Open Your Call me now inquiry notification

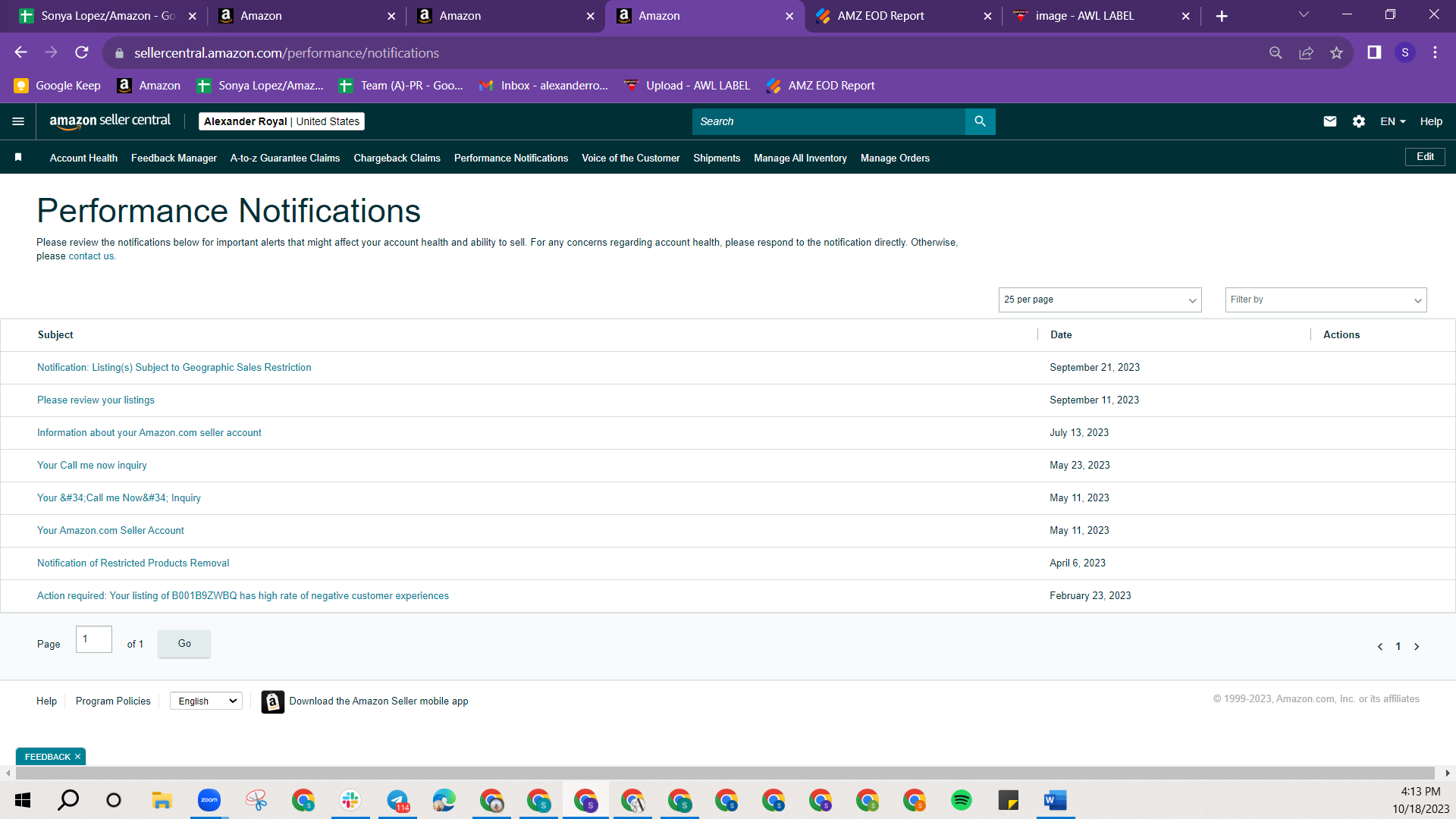coord(92,466)
